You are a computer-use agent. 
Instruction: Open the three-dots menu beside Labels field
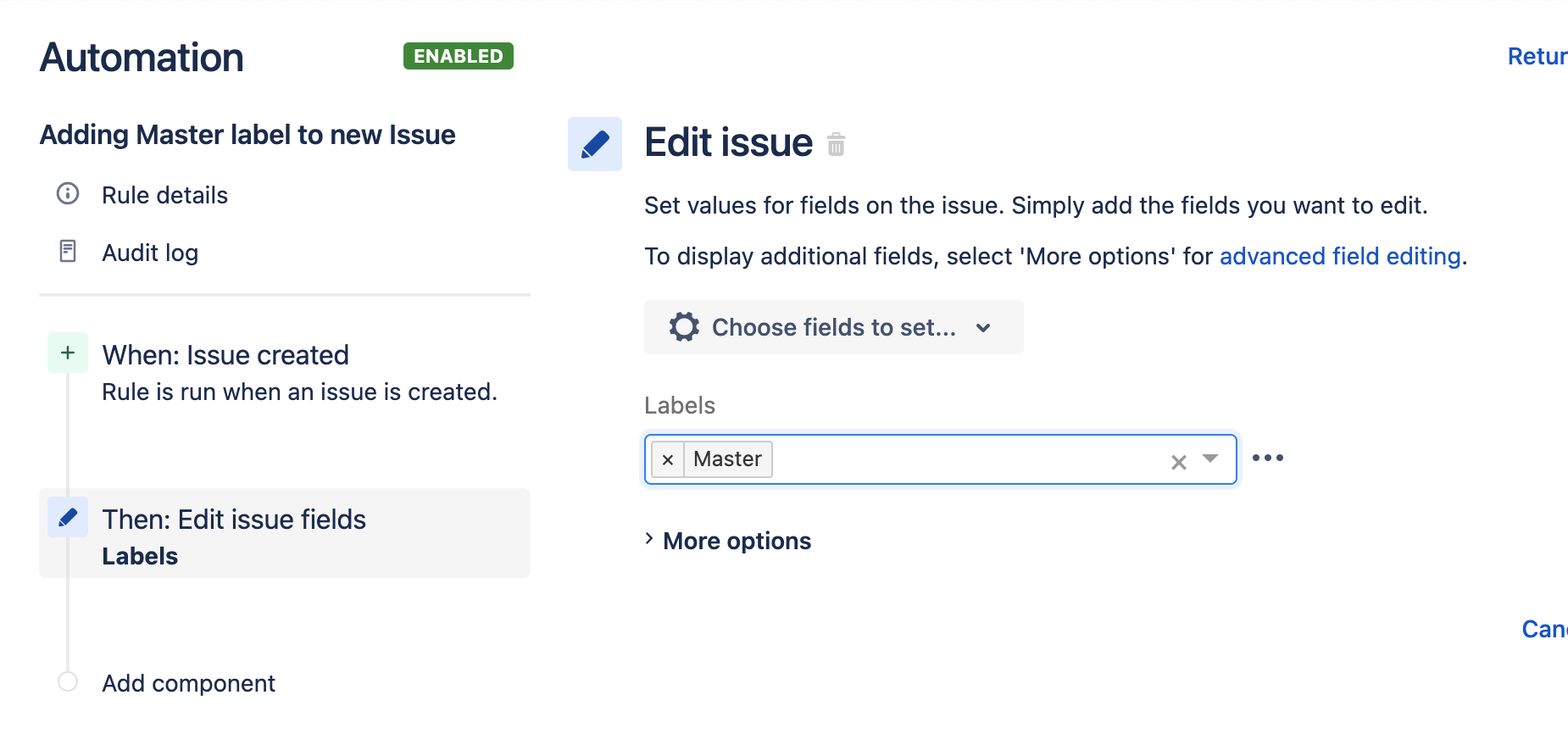[x=1268, y=458]
